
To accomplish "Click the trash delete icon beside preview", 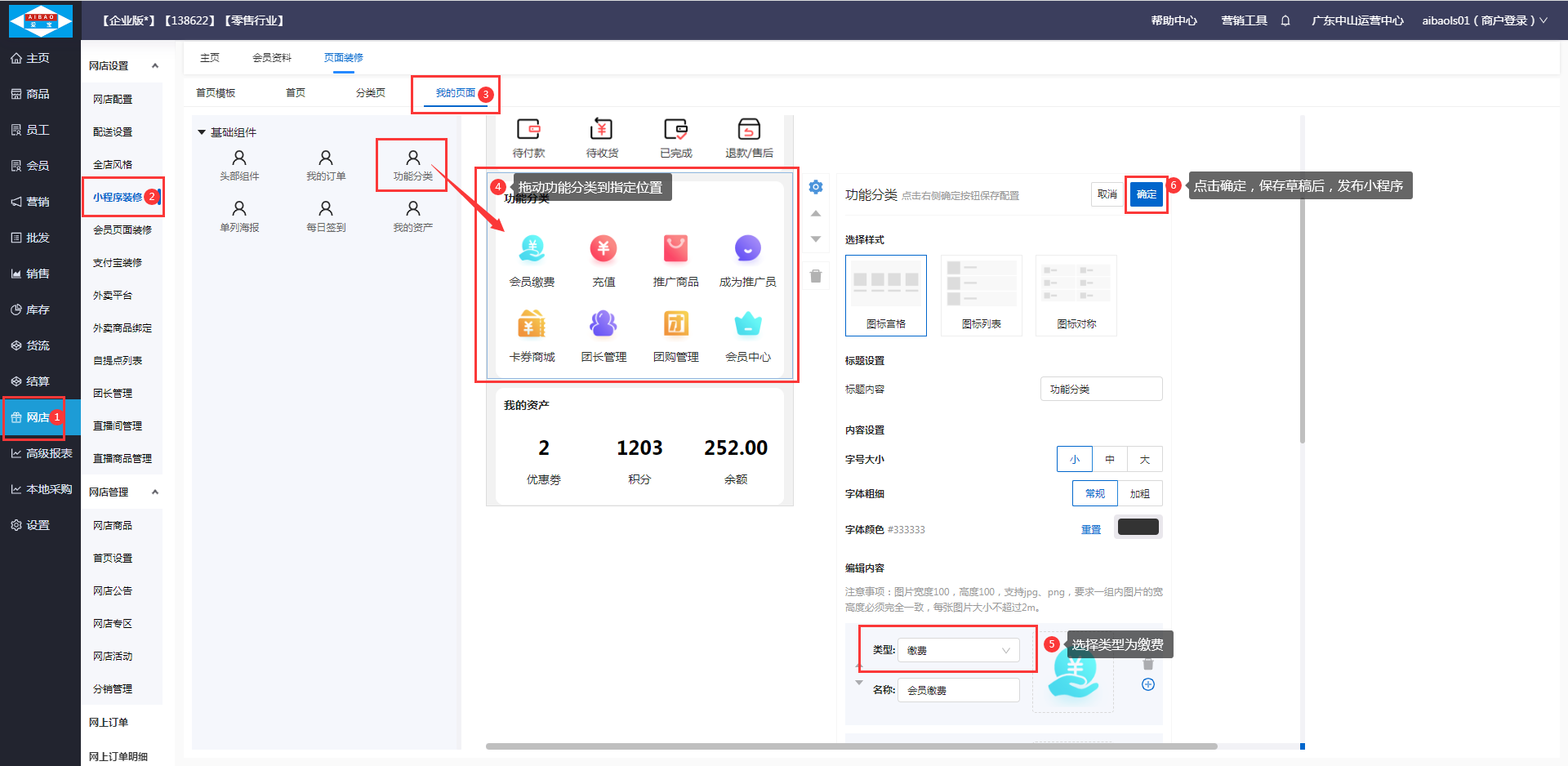I will coord(815,276).
